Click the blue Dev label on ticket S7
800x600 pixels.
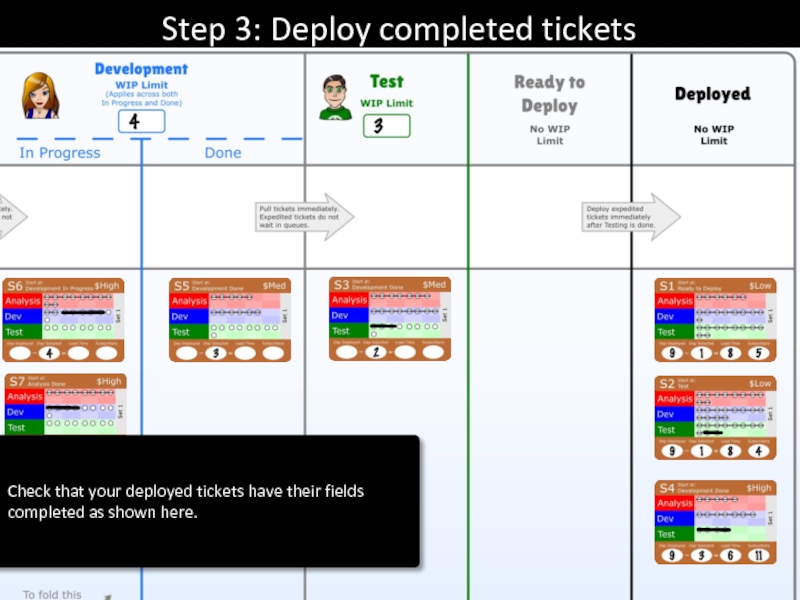[x=24, y=412]
